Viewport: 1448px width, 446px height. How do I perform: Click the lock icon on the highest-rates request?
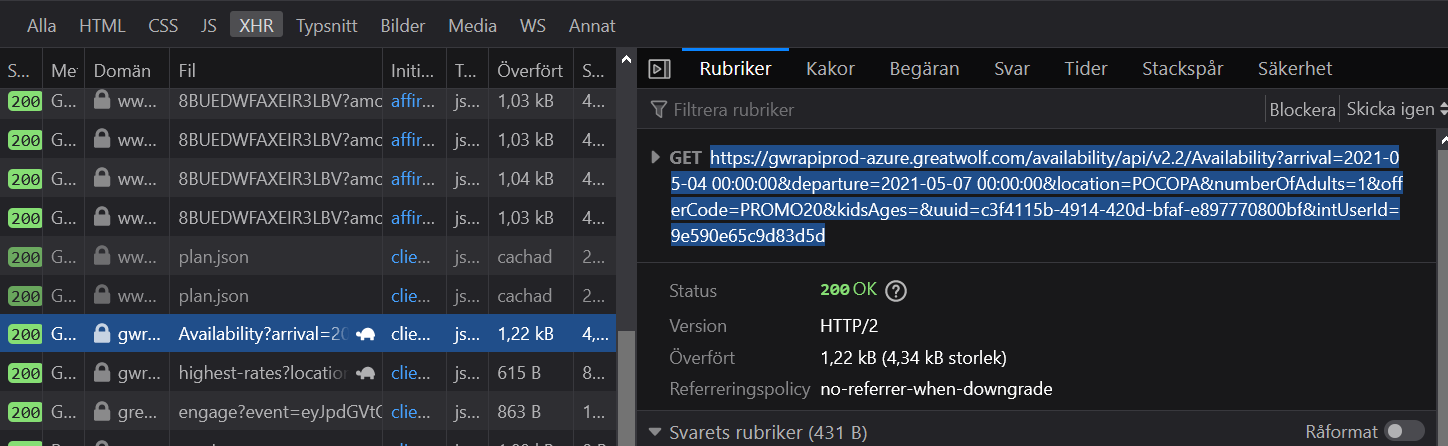(102, 373)
